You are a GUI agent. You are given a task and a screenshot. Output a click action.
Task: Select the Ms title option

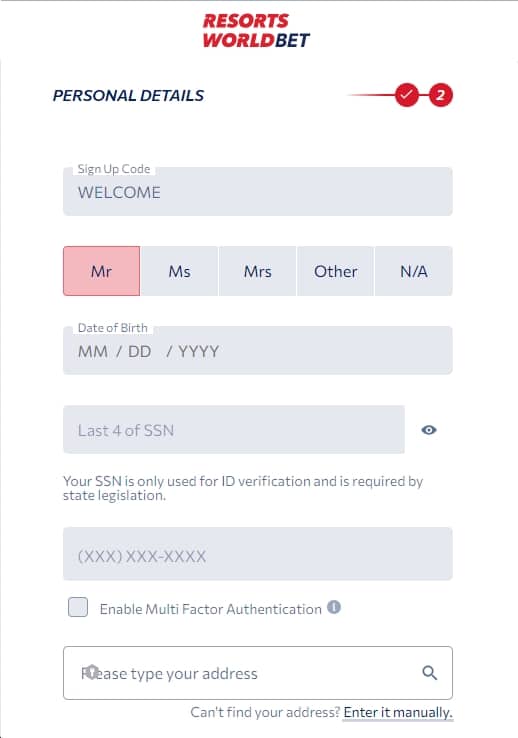tap(180, 271)
